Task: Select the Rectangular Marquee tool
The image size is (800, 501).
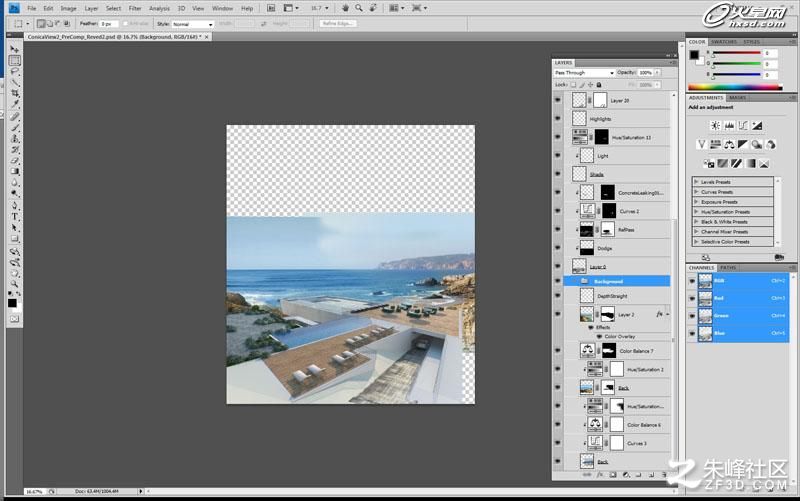Action: click(15, 61)
